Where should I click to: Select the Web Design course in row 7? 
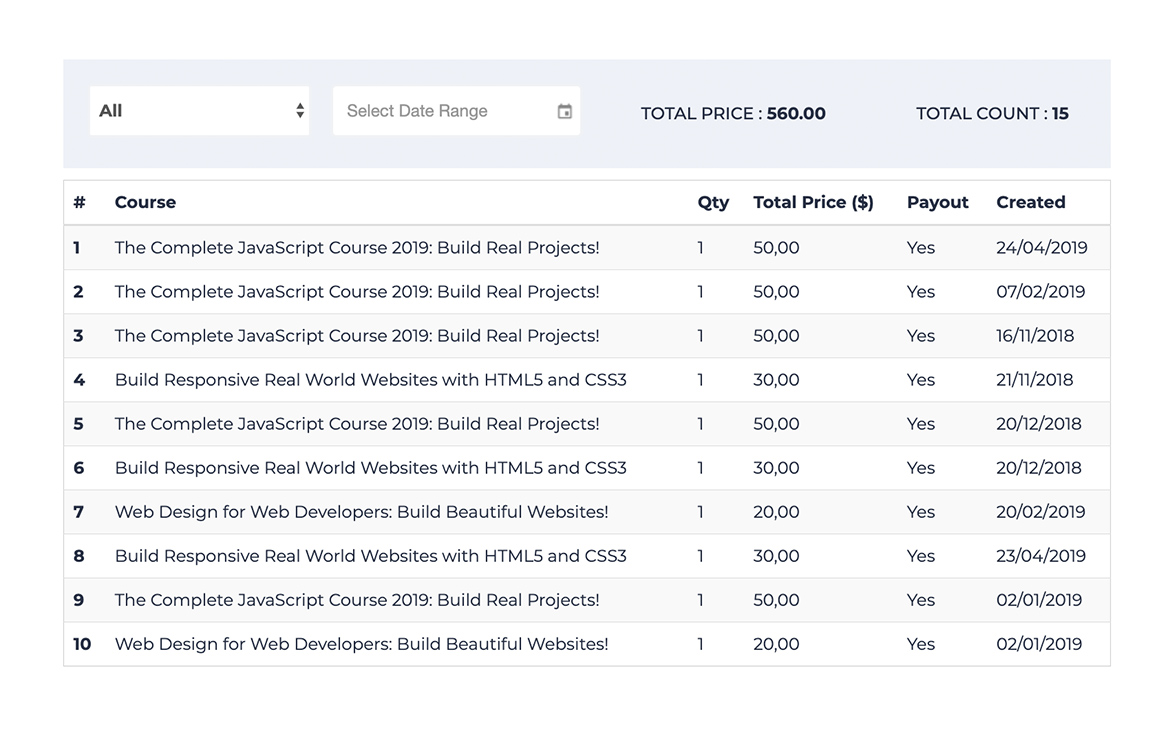361,512
